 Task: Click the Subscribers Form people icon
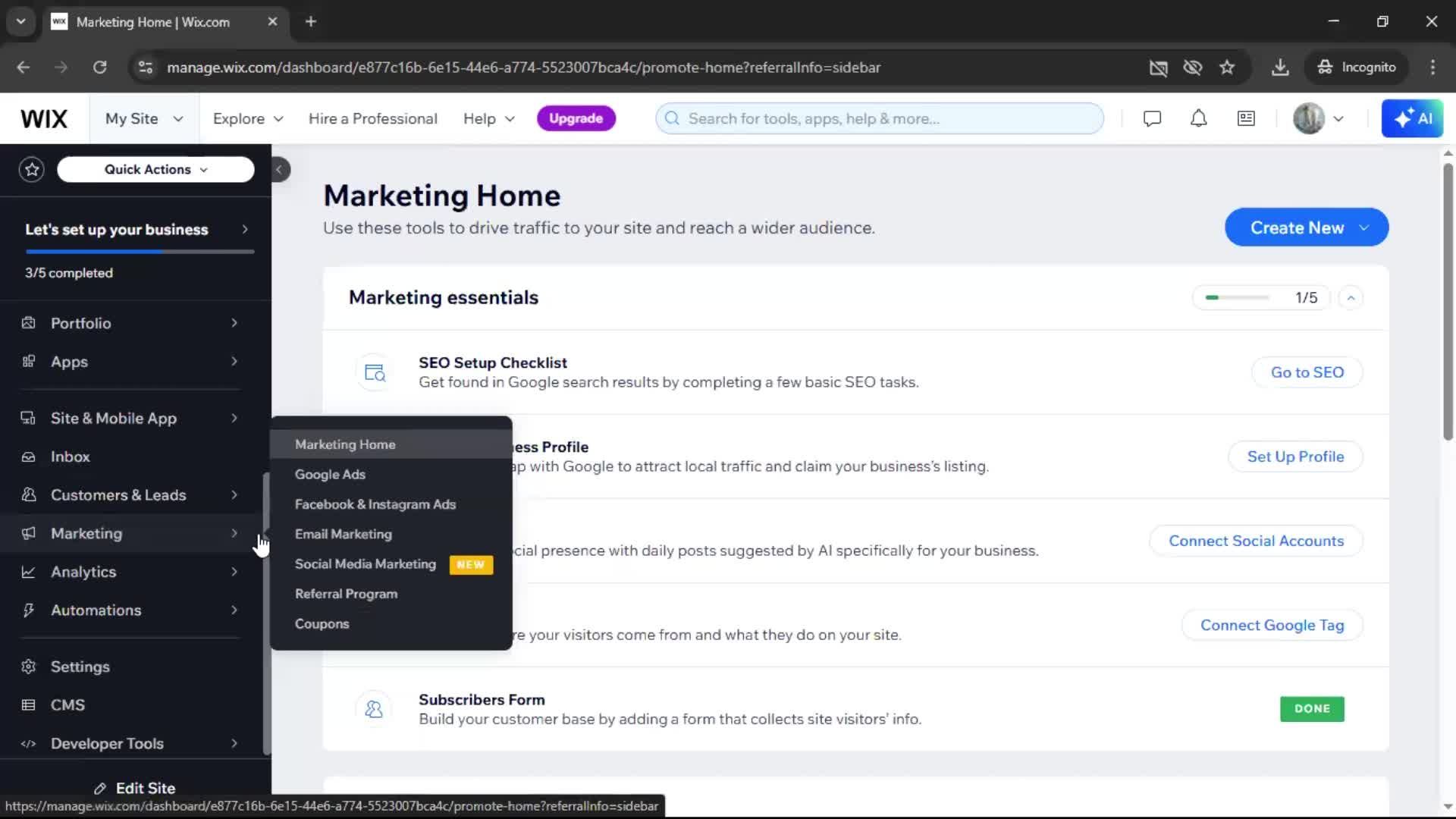[375, 709]
